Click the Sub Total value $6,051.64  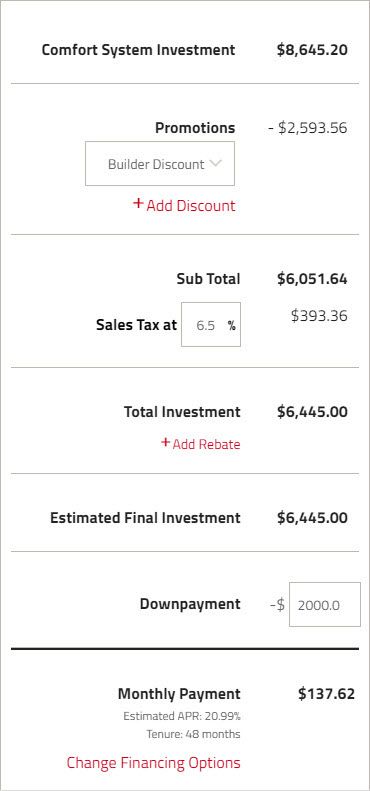click(x=312, y=279)
